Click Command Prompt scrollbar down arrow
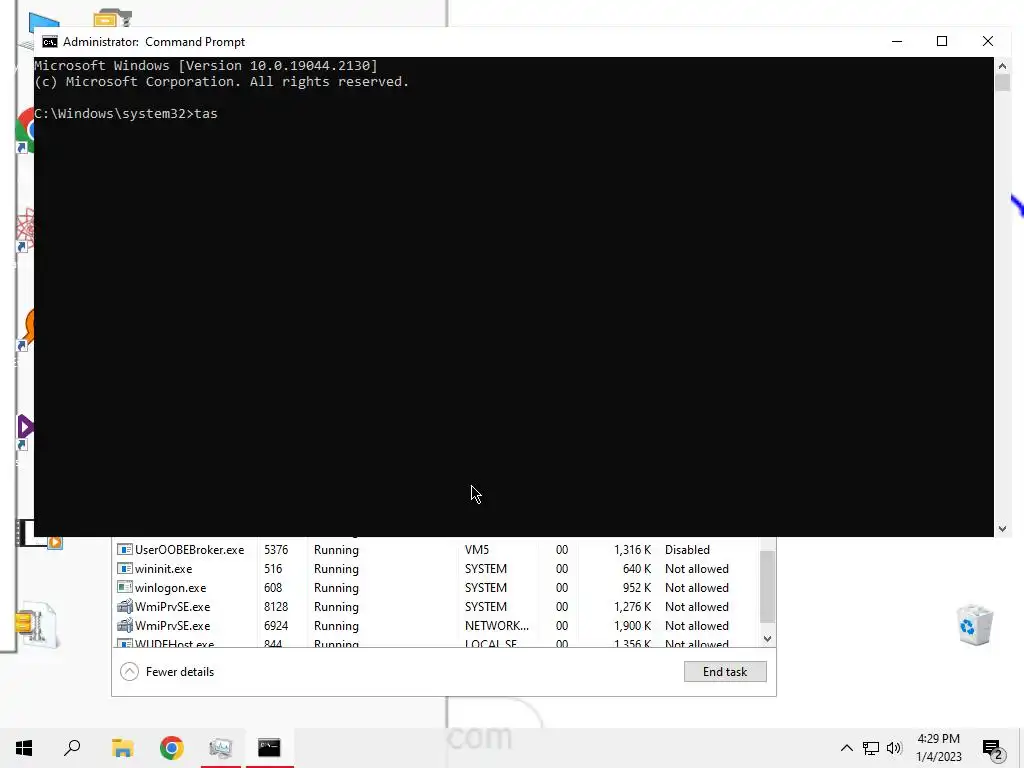The image size is (1024, 768). [x=1002, y=529]
